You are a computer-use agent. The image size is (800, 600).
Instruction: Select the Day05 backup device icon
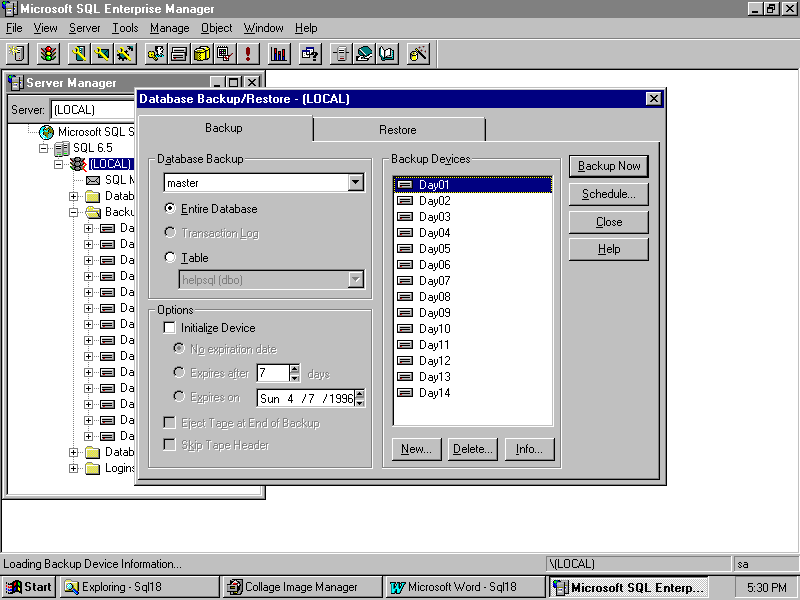405,249
